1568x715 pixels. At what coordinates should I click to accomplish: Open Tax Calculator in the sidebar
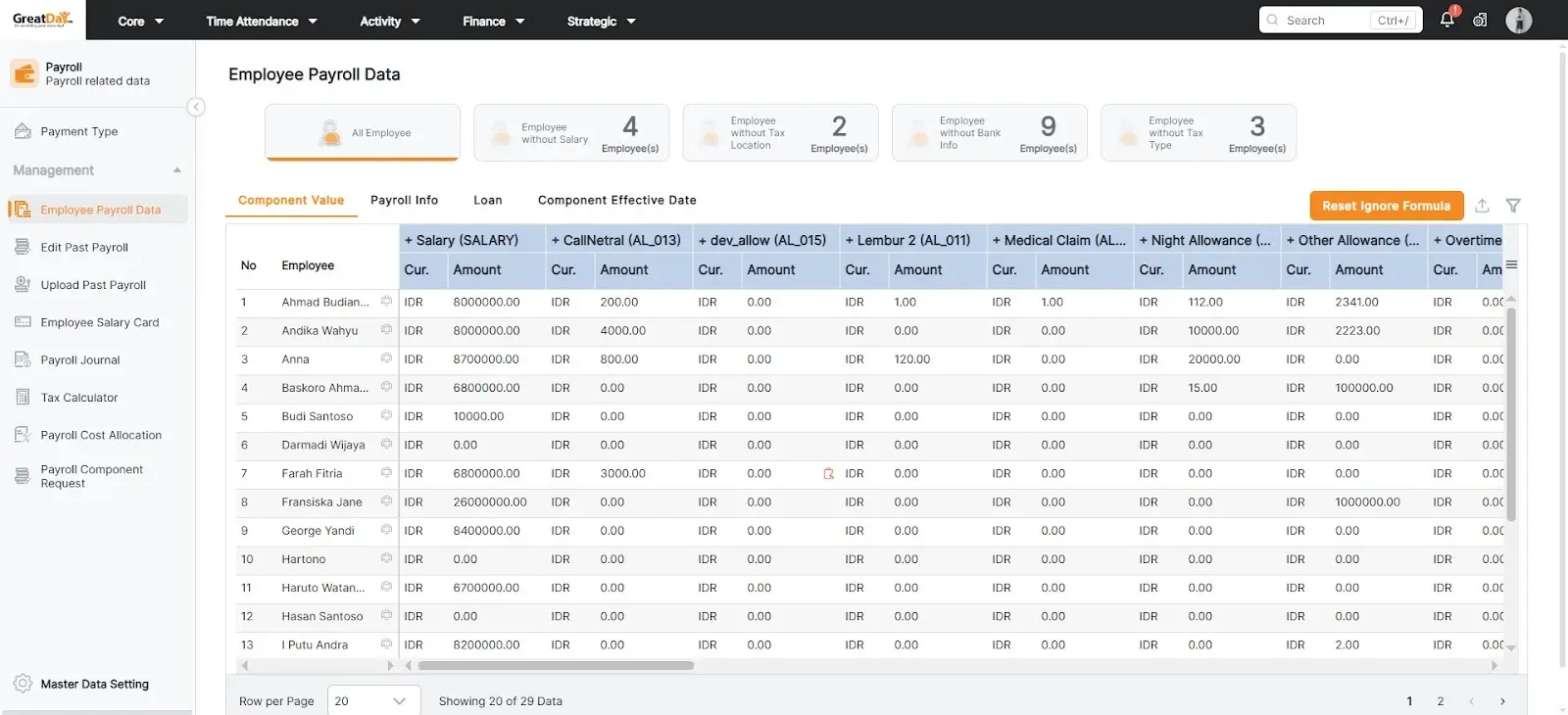point(78,398)
